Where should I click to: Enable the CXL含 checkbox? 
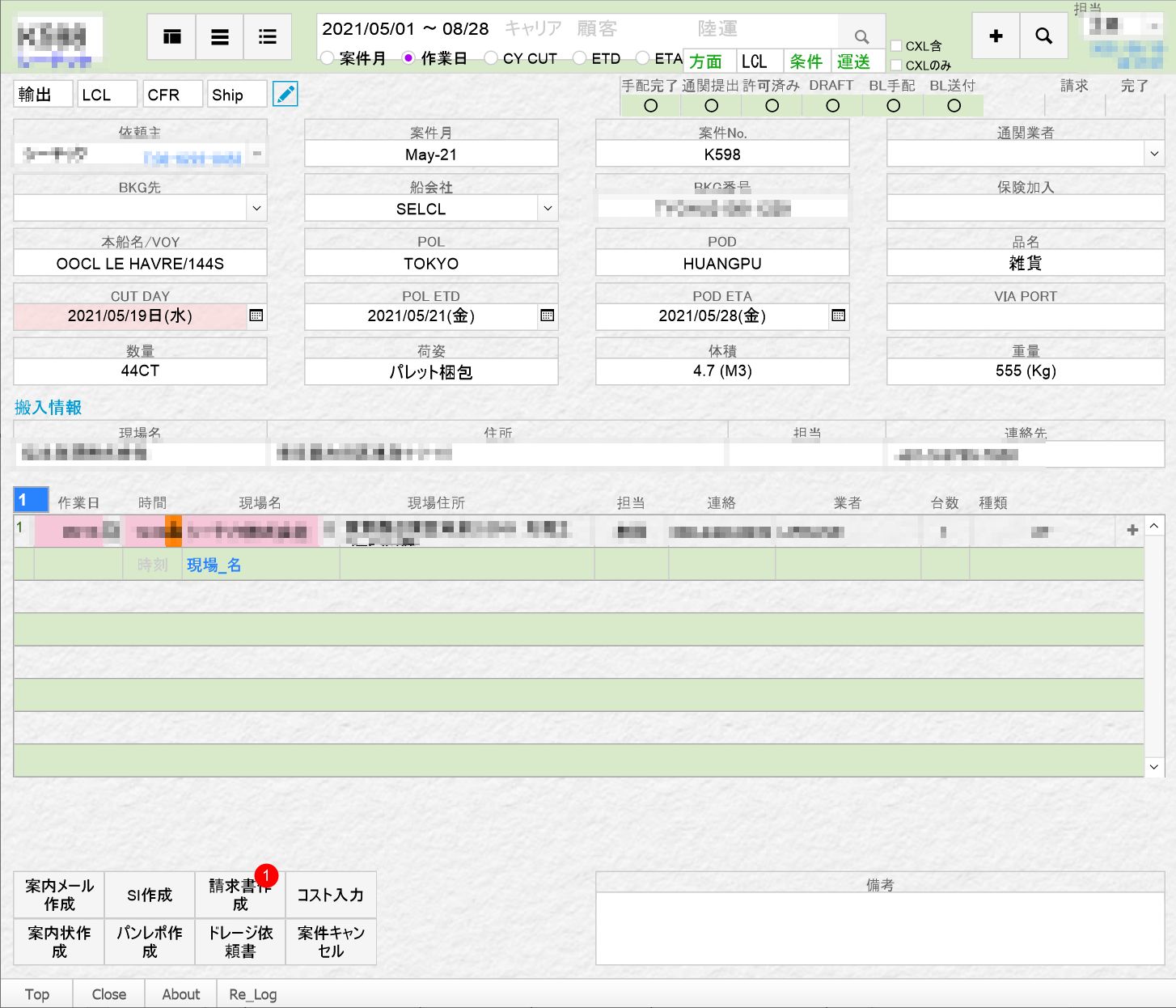point(896,46)
